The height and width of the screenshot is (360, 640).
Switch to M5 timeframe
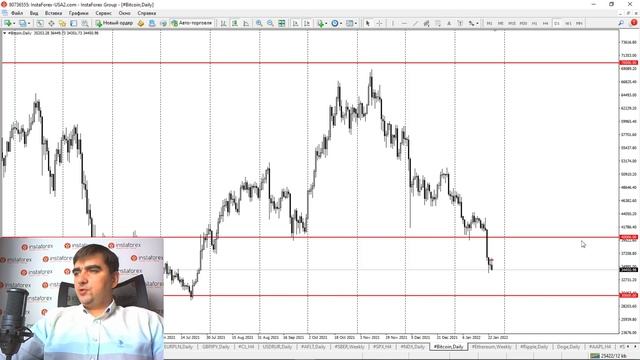coord(500,23)
